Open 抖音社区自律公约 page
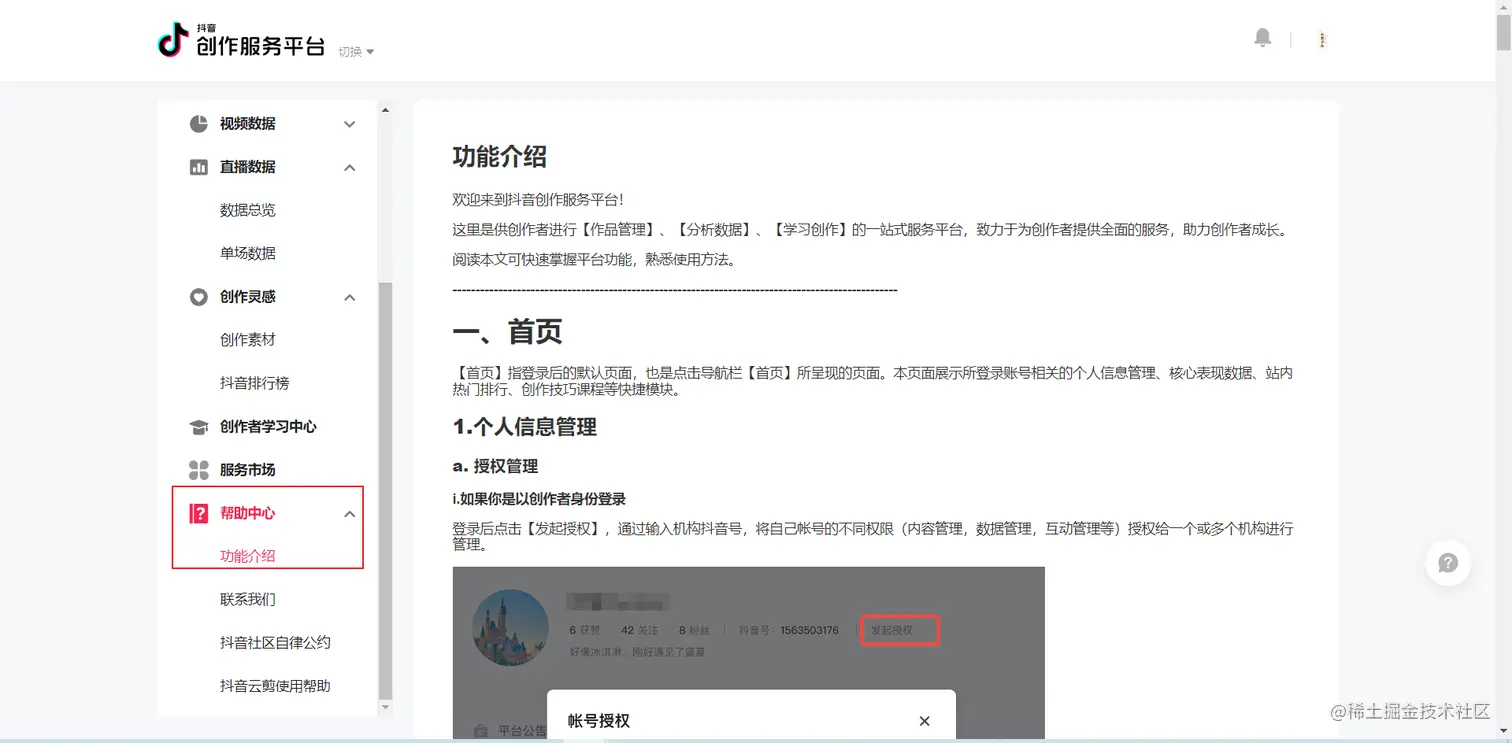Image resolution: width=1512 pixels, height=743 pixels. point(275,643)
